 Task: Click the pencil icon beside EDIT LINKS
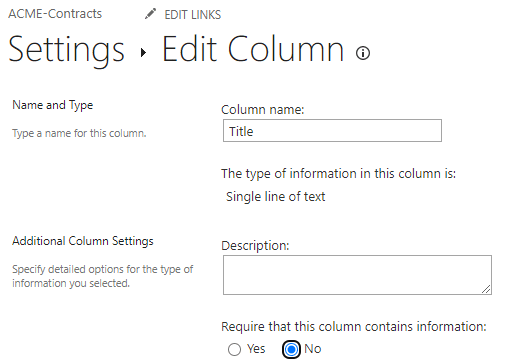(150, 14)
